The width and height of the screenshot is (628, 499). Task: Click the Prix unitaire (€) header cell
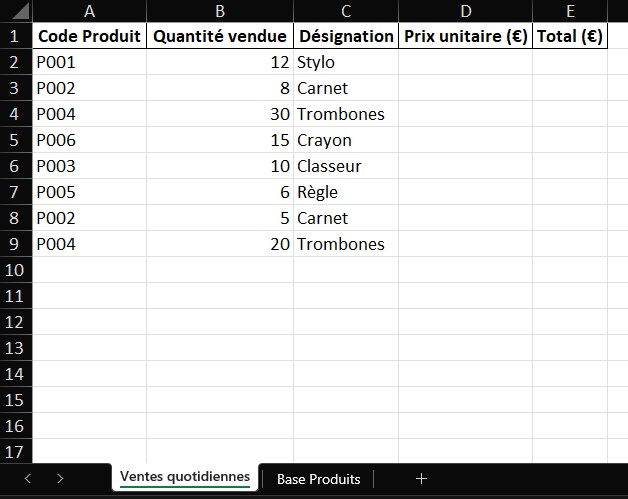click(465, 36)
